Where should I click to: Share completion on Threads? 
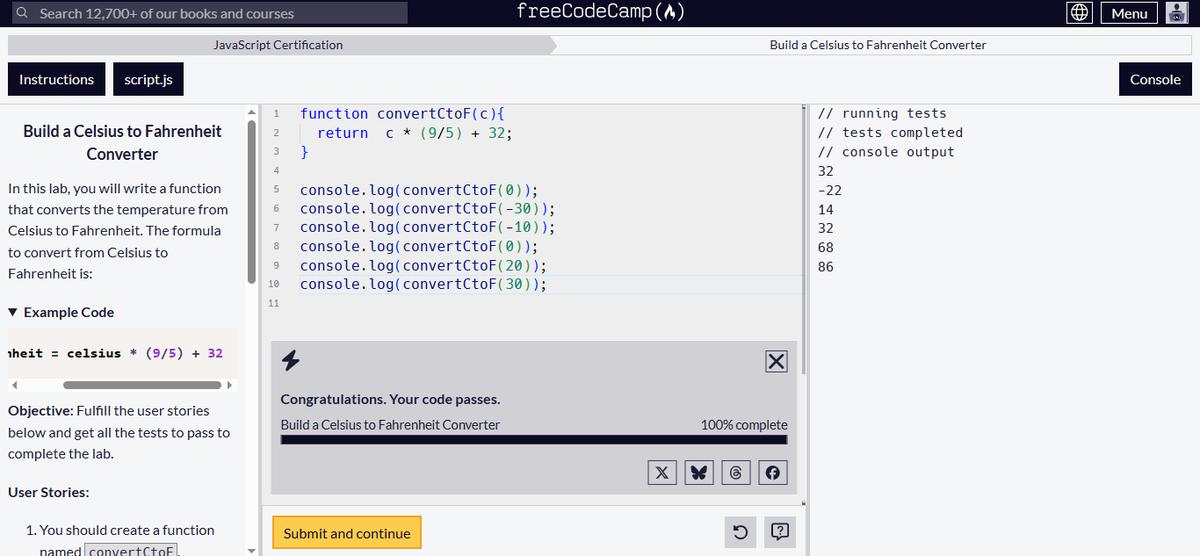735,472
